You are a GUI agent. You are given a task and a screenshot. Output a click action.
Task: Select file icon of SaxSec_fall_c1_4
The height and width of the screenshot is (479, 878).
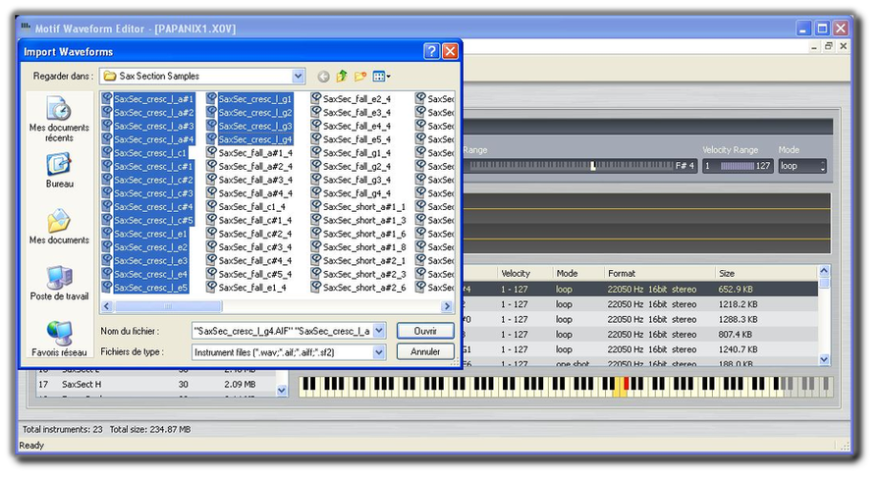(x=211, y=206)
